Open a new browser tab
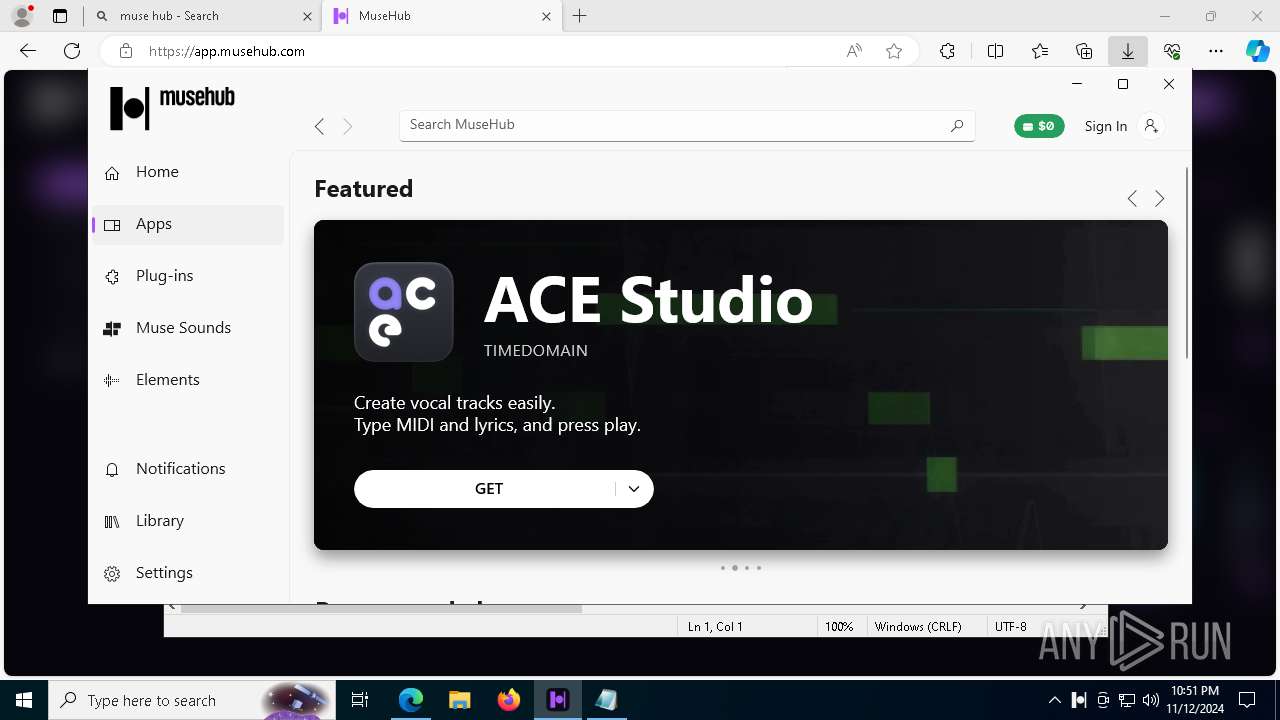 (580, 16)
